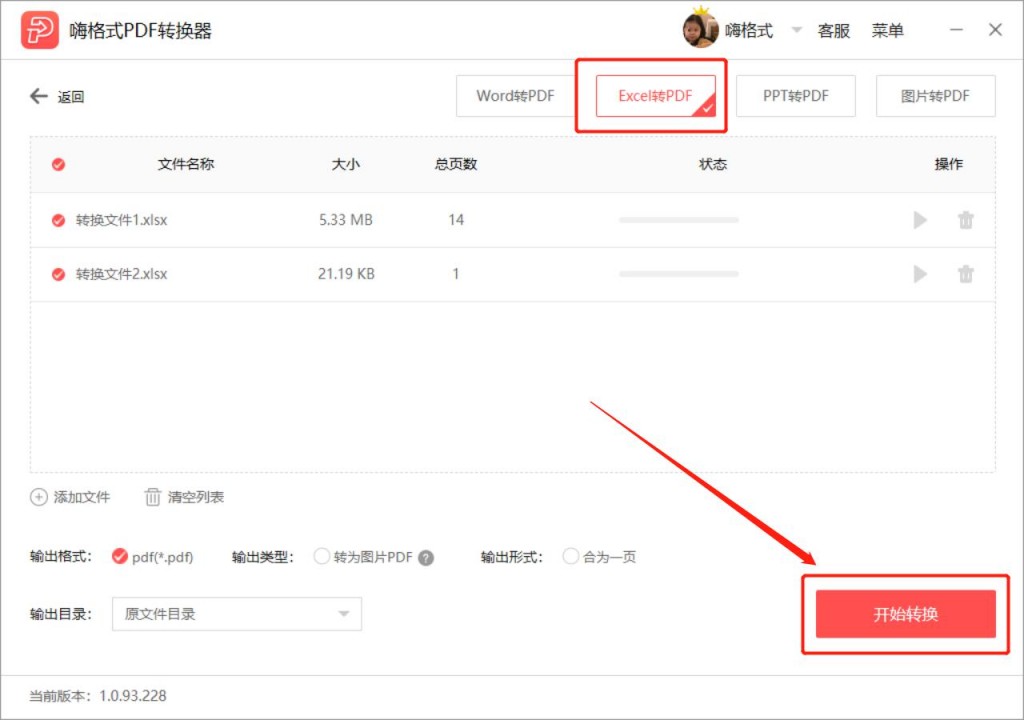Switch to the Word转PDF tab
This screenshot has height=720, width=1024.
pos(515,96)
